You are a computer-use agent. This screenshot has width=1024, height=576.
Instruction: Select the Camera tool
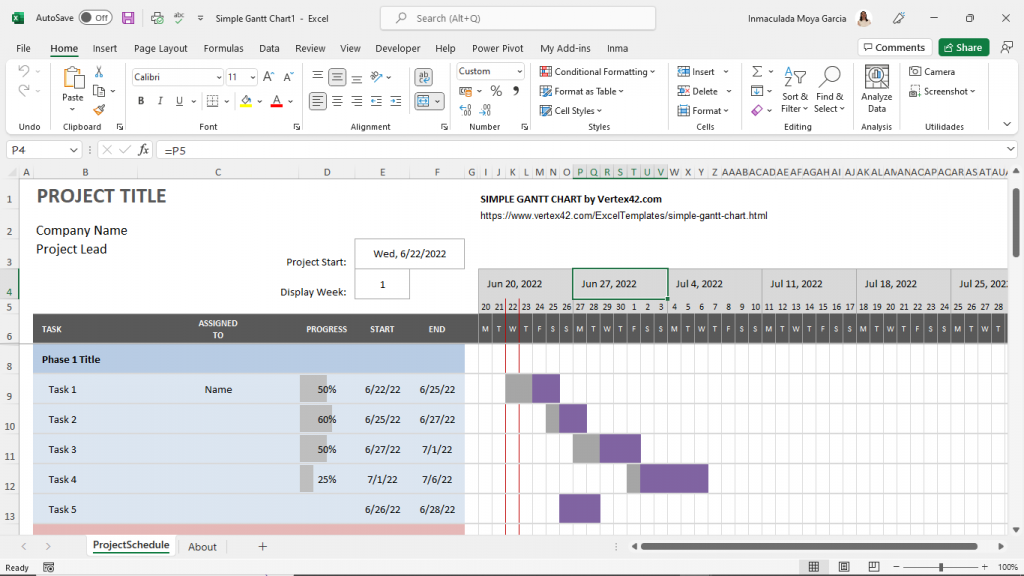[x=931, y=72]
